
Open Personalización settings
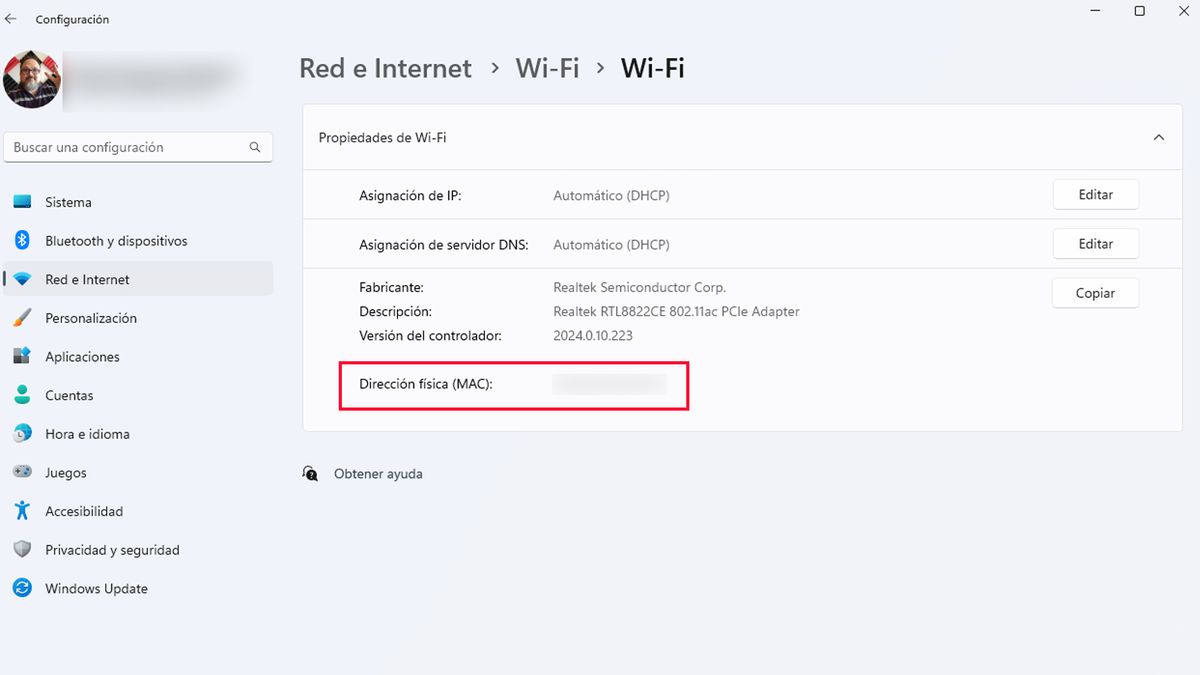(x=22, y=318)
